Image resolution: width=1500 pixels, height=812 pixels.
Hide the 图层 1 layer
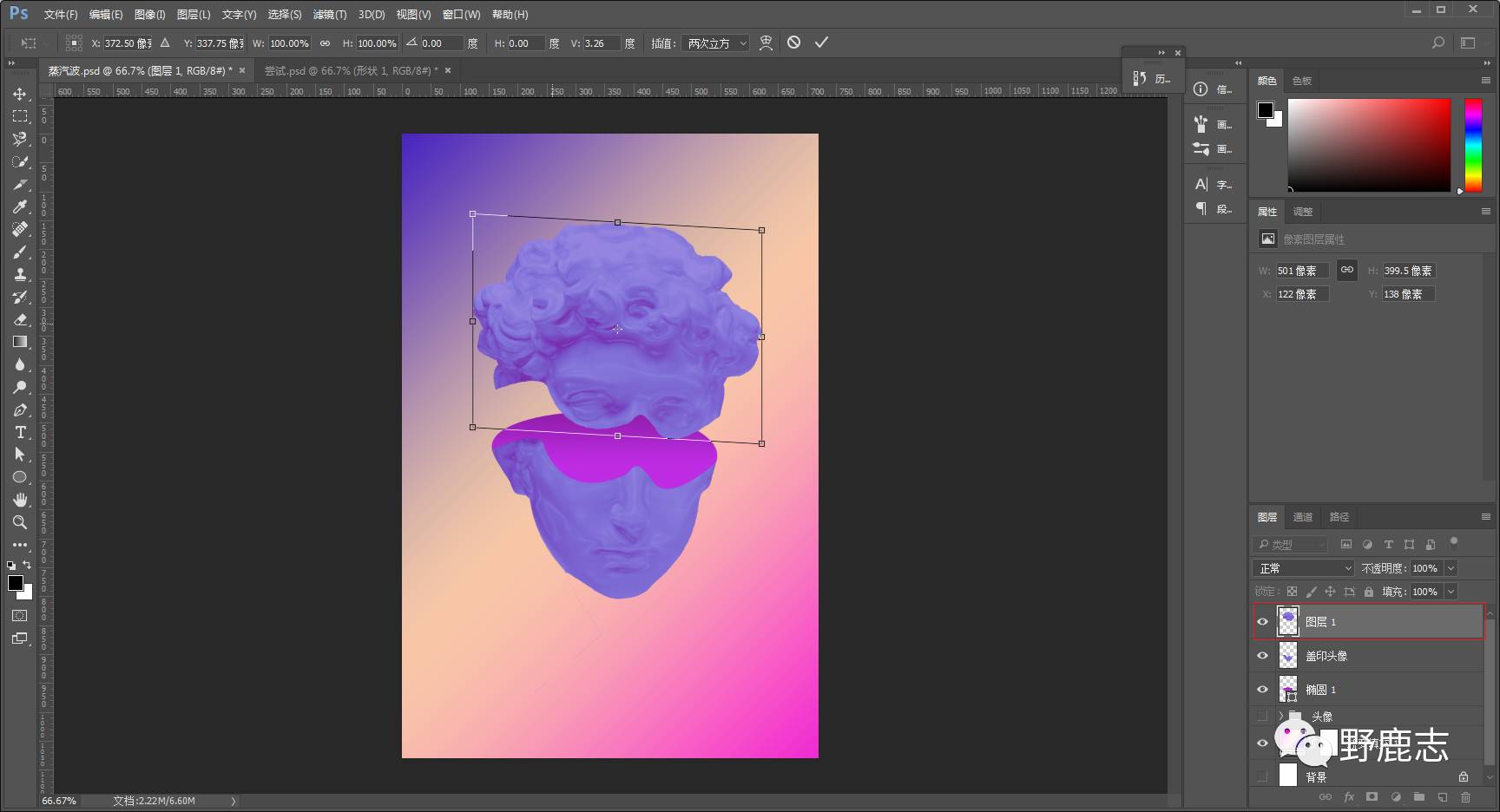tap(1262, 621)
